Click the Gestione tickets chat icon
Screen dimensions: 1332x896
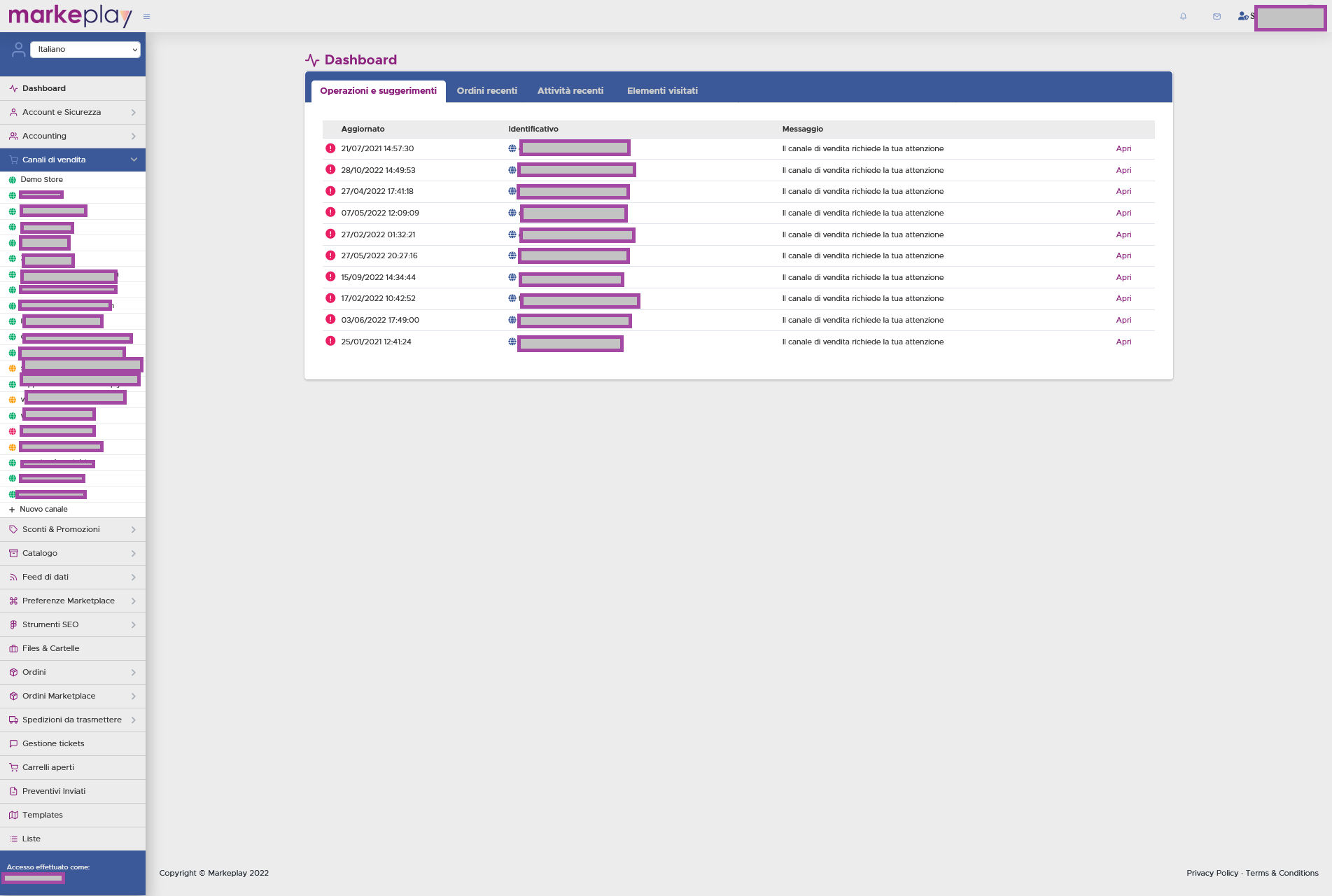pyautogui.click(x=13, y=743)
